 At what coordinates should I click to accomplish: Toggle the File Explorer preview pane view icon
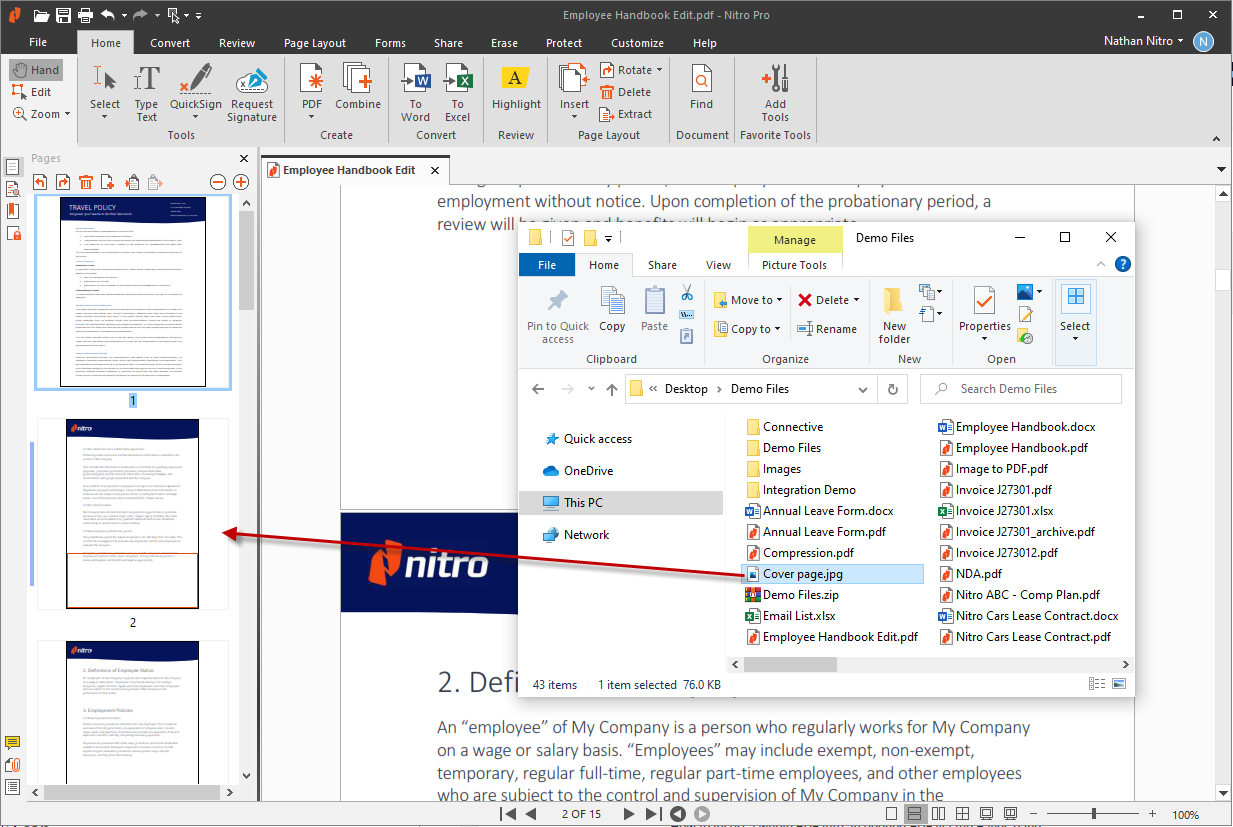pos(1118,684)
